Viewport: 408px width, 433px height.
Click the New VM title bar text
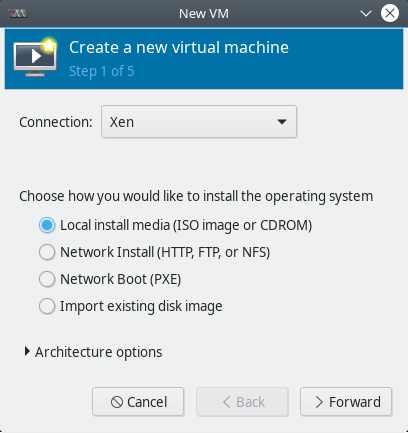pos(204,14)
